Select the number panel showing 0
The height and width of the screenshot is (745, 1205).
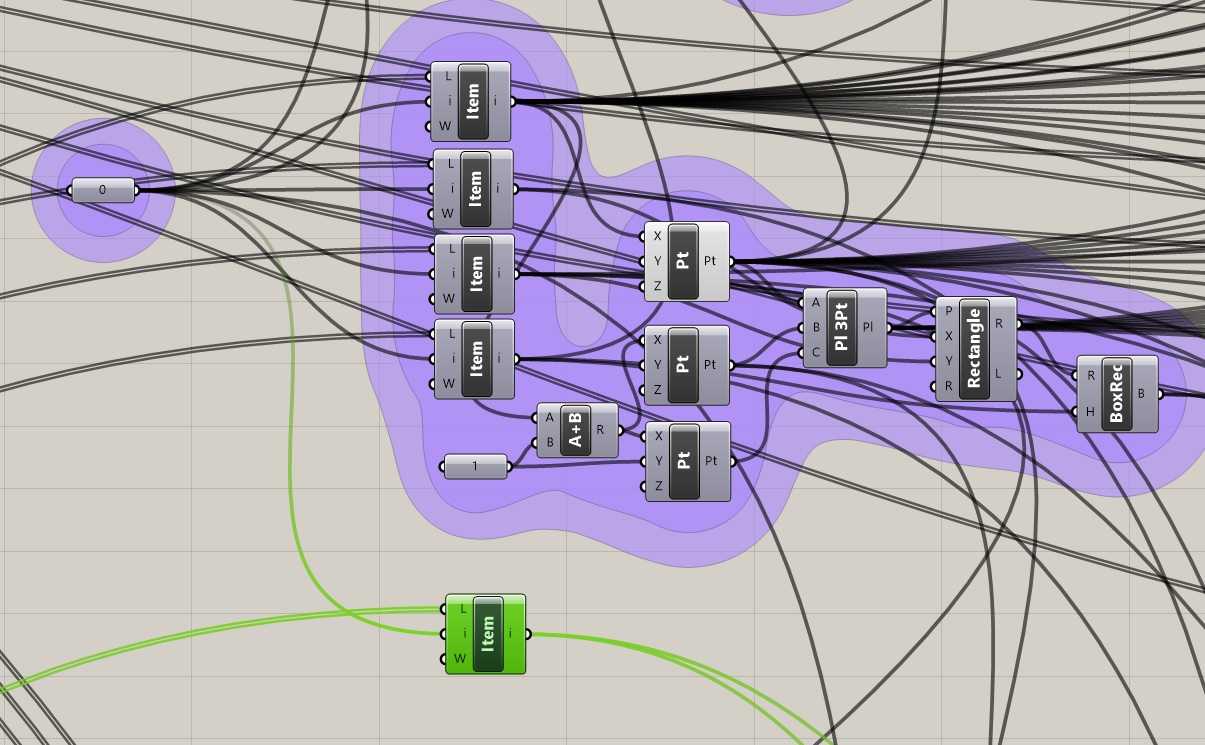tap(103, 190)
